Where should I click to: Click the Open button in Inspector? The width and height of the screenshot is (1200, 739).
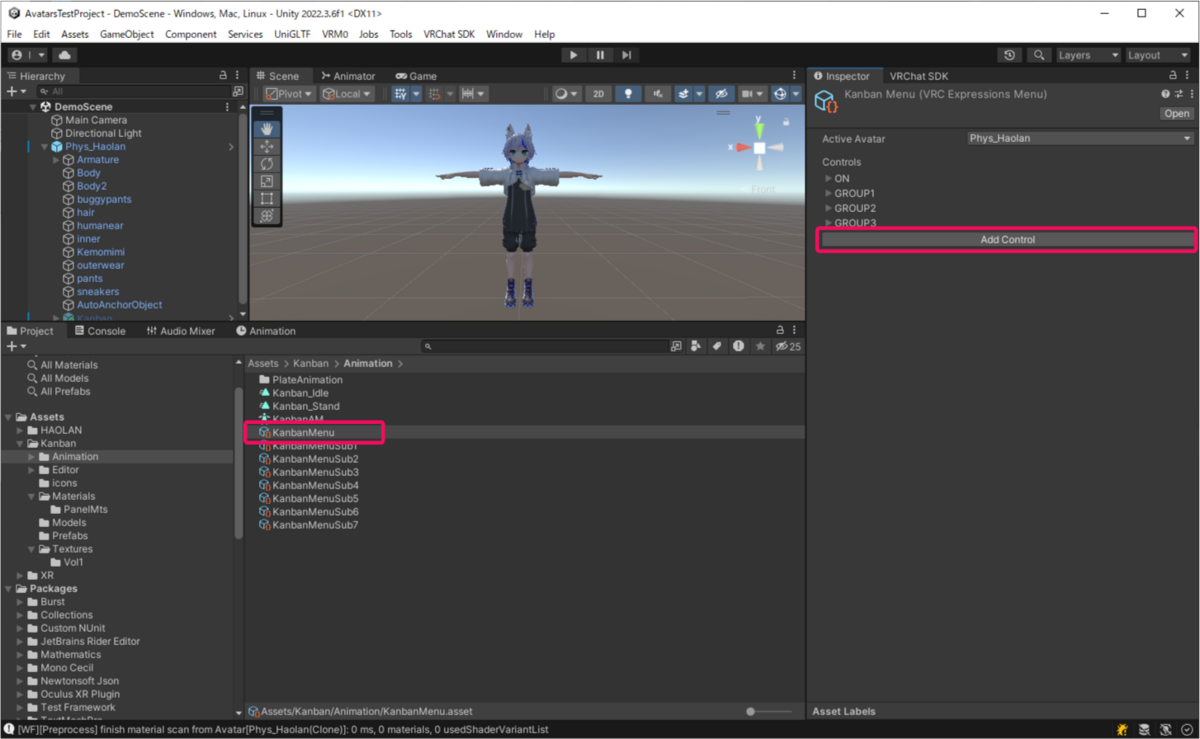[x=1177, y=114]
